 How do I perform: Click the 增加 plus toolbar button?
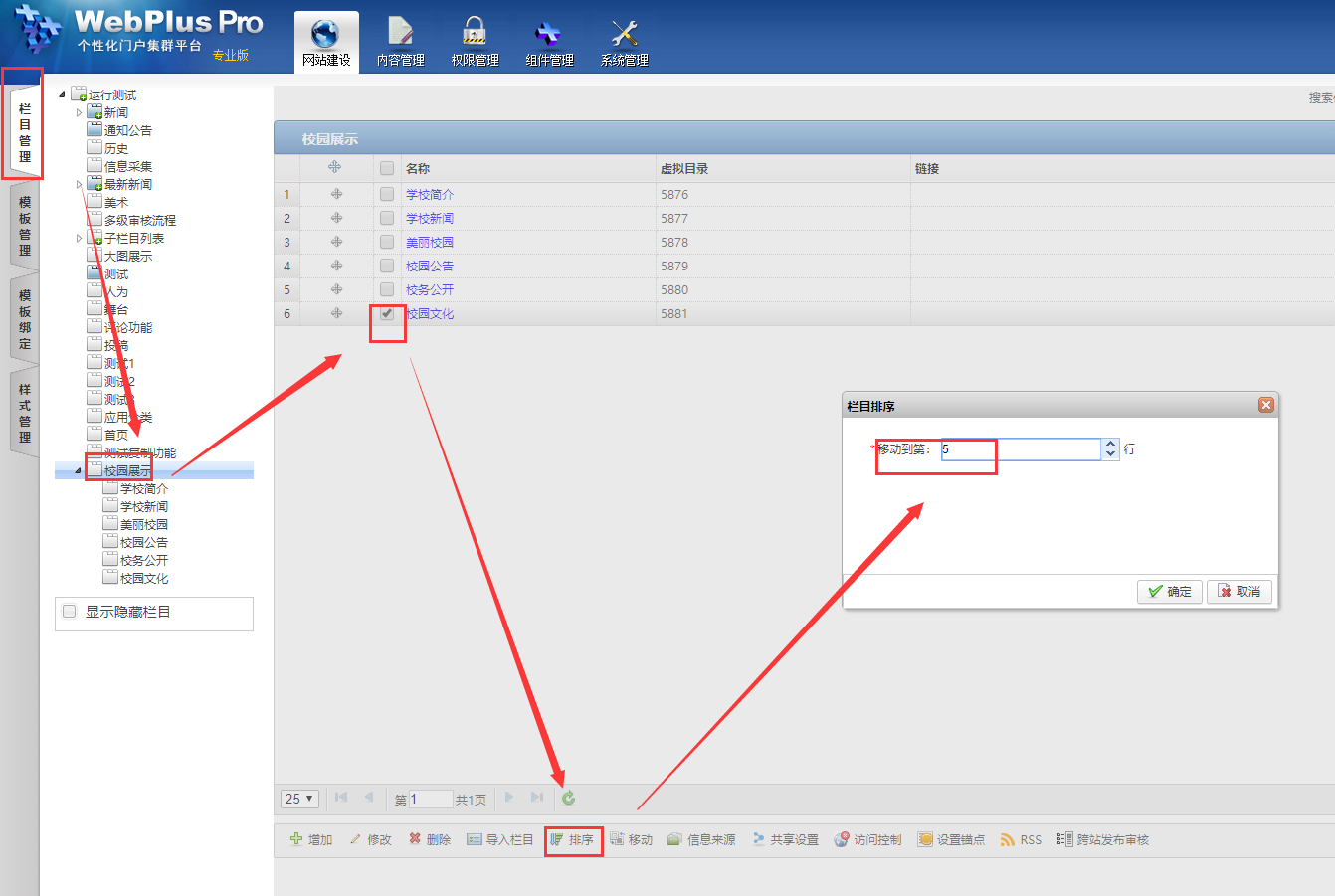[x=311, y=839]
